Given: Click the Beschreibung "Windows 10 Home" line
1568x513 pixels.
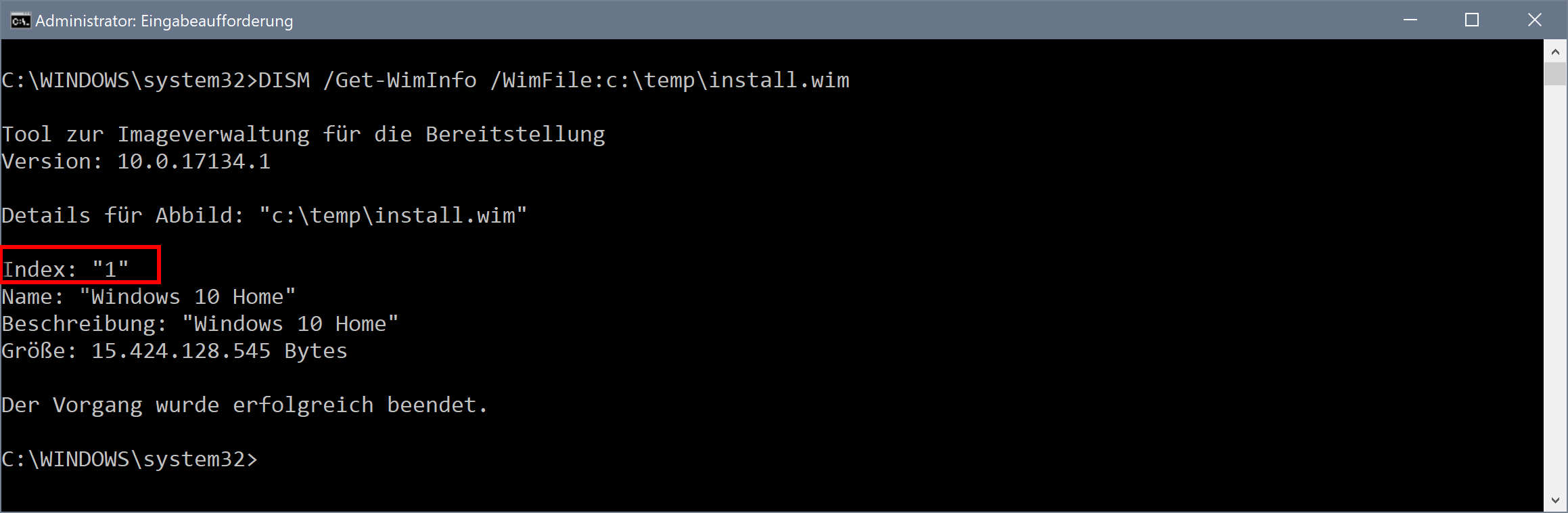Looking at the screenshot, I should click(x=200, y=324).
